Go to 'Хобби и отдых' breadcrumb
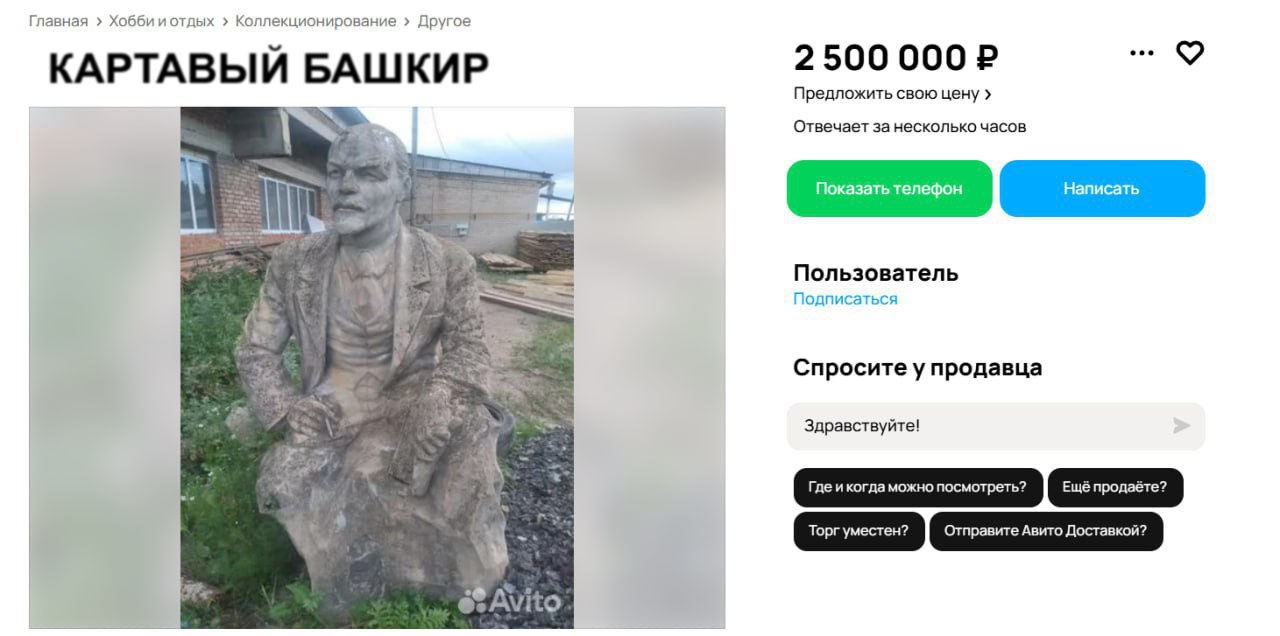The width and height of the screenshot is (1280, 636). click(161, 21)
